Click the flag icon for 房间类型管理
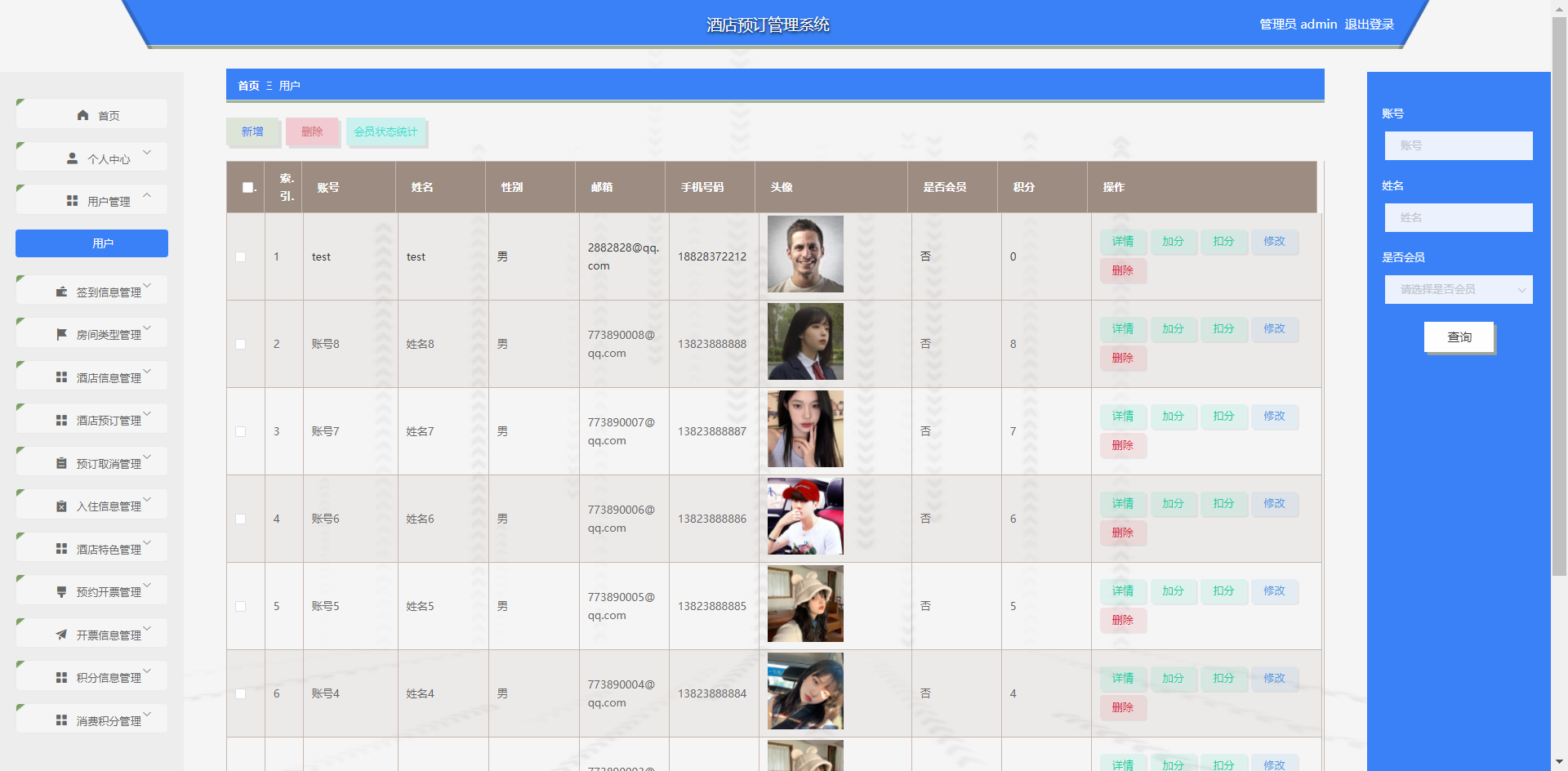This screenshot has width=1568, height=771. tap(61, 334)
